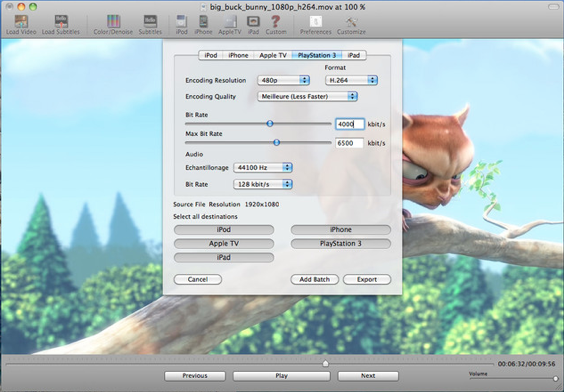The height and width of the screenshot is (392, 564).
Task: Switch to the iPad tab
Action: pos(354,55)
